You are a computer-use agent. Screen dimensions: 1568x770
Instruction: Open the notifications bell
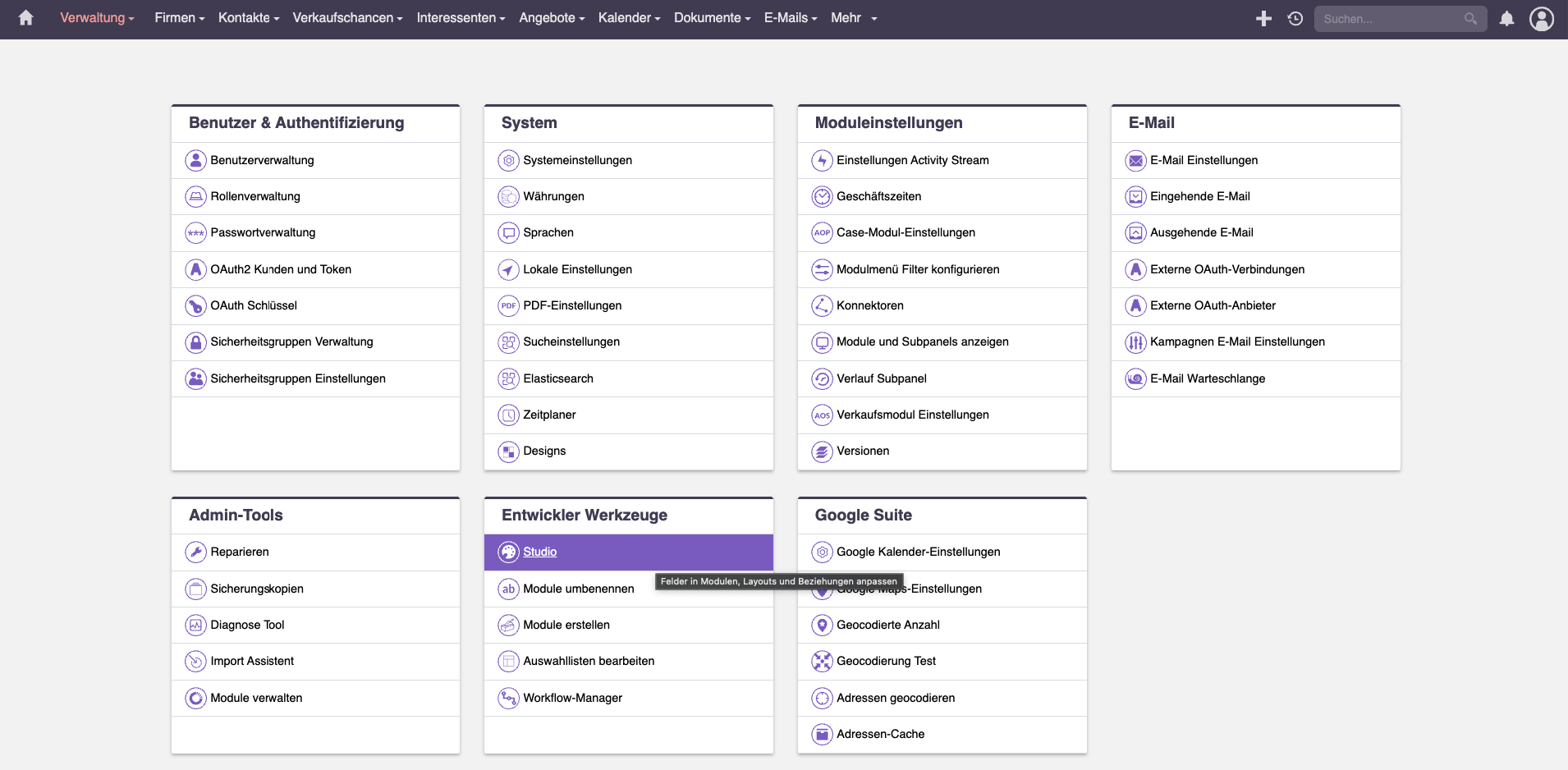point(1506,18)
